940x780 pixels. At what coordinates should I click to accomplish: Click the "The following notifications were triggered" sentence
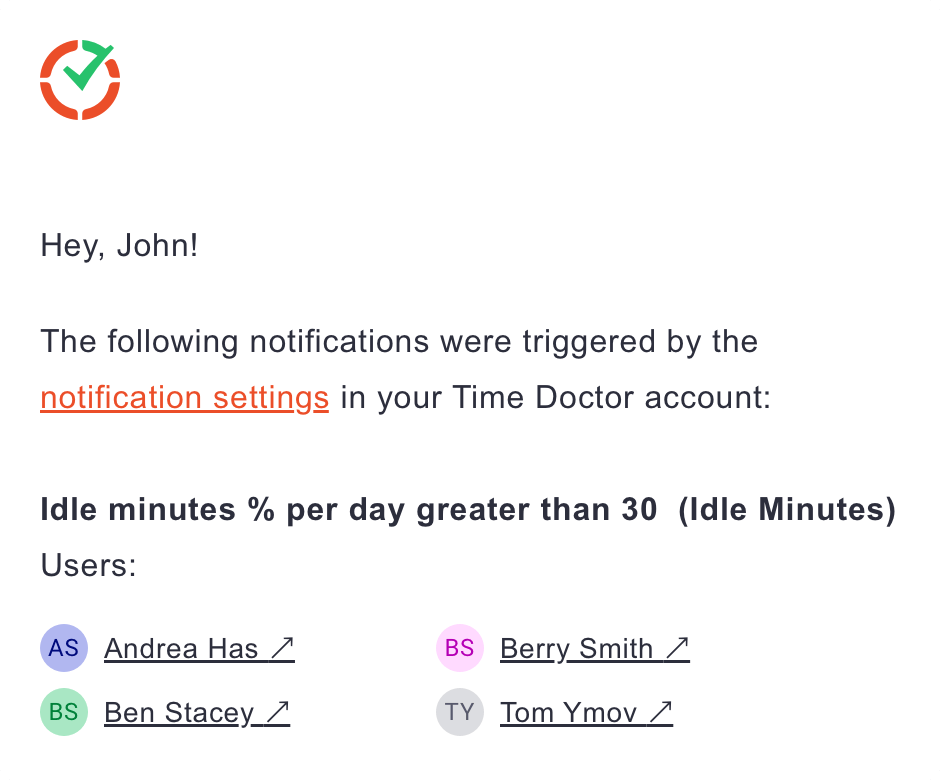(x=399, y=342)
